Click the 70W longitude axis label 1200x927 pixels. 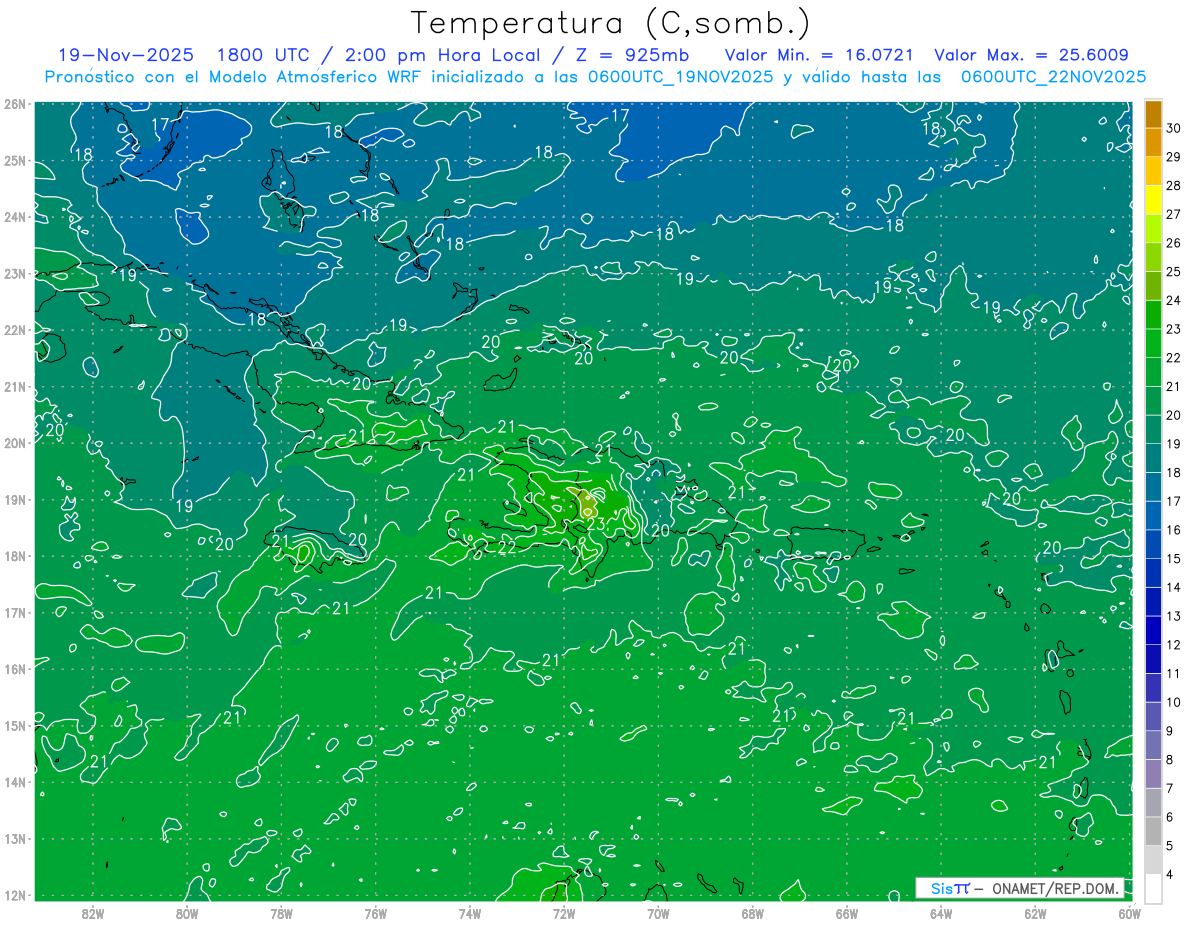pyautogui.click(x=658, y=912)
